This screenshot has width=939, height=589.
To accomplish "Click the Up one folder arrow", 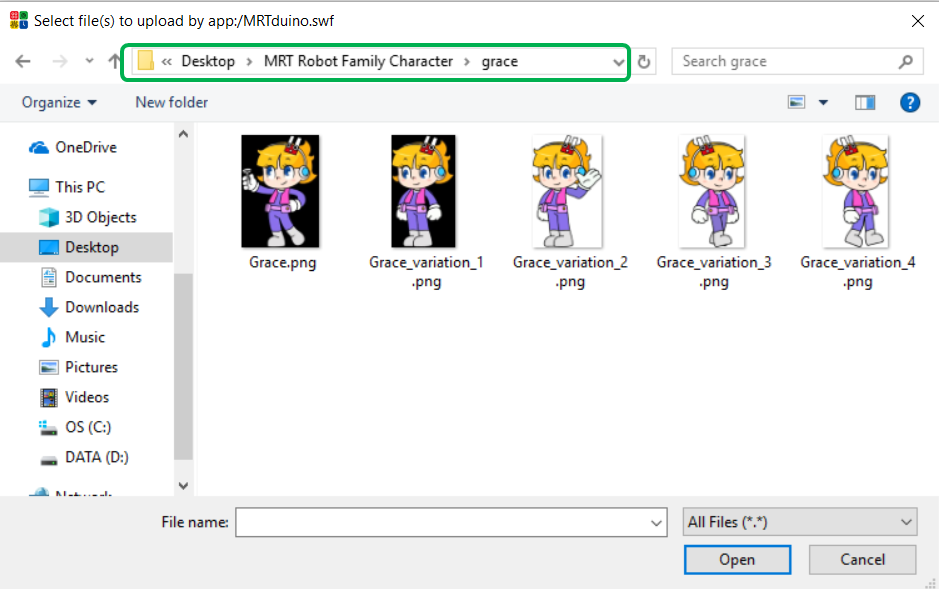I will pyautogui.click(x=114, y=61).
